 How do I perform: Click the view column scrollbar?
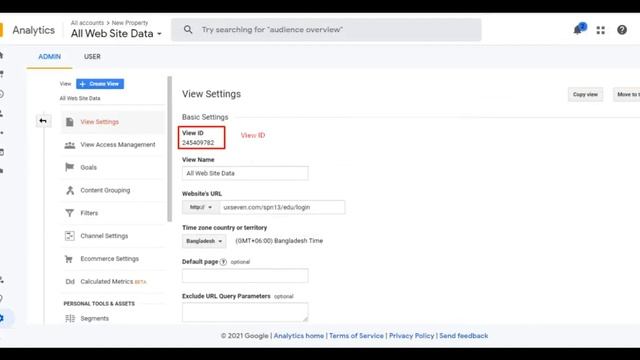click(170, 149)
